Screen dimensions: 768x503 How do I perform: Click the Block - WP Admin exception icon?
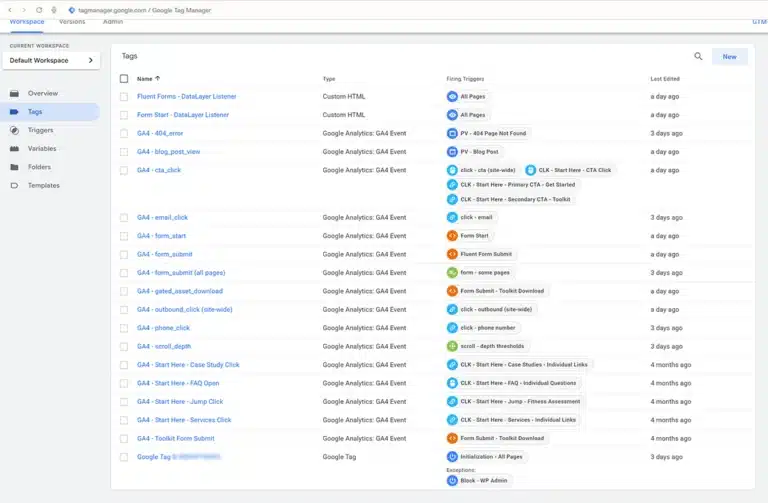tap(452, 480)
